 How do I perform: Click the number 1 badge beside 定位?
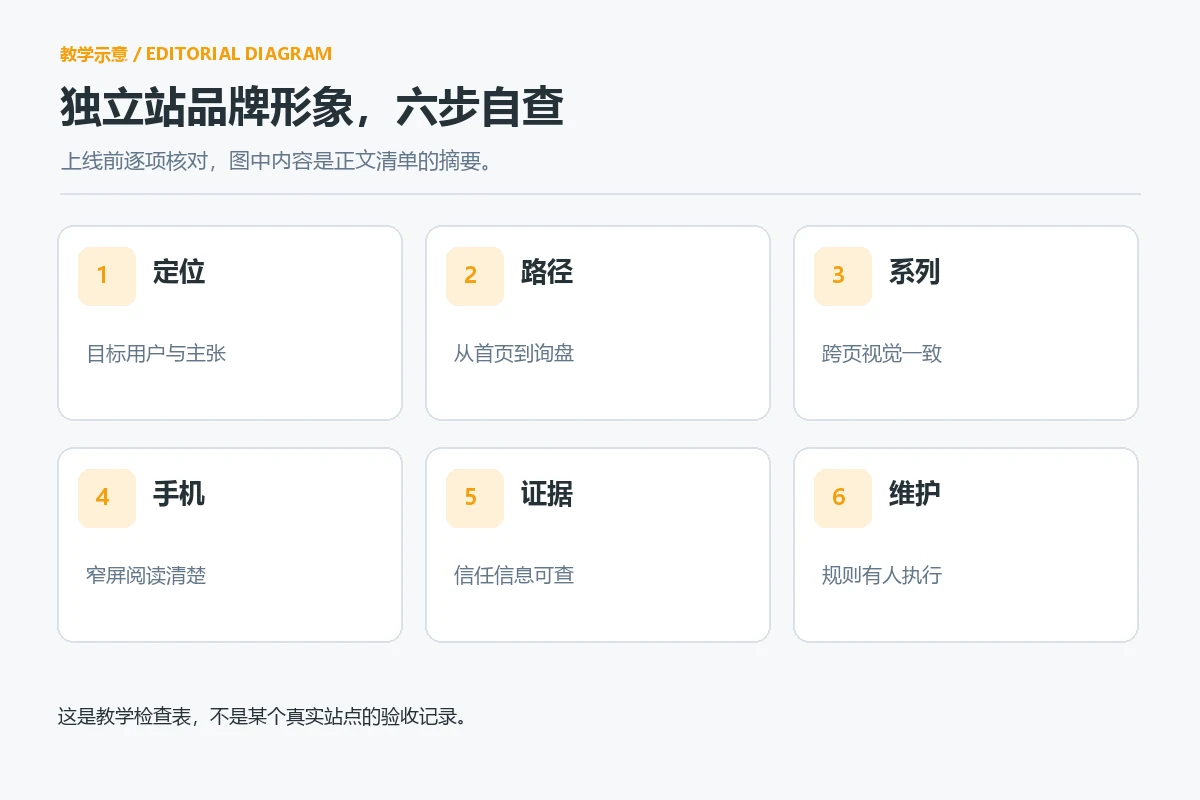[107, 276]
